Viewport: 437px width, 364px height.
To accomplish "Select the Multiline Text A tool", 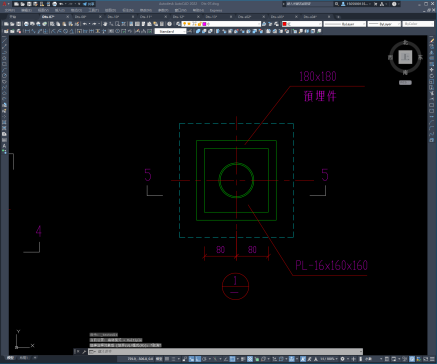I will 4,146.
